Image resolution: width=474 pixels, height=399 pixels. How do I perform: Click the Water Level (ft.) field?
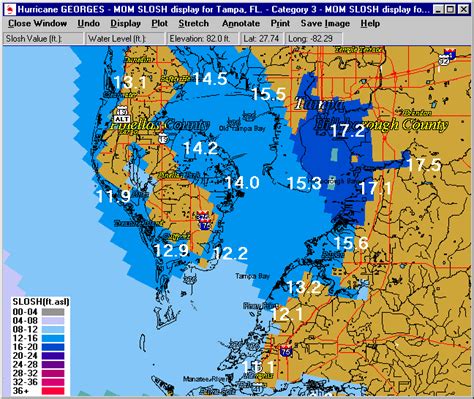125,39
